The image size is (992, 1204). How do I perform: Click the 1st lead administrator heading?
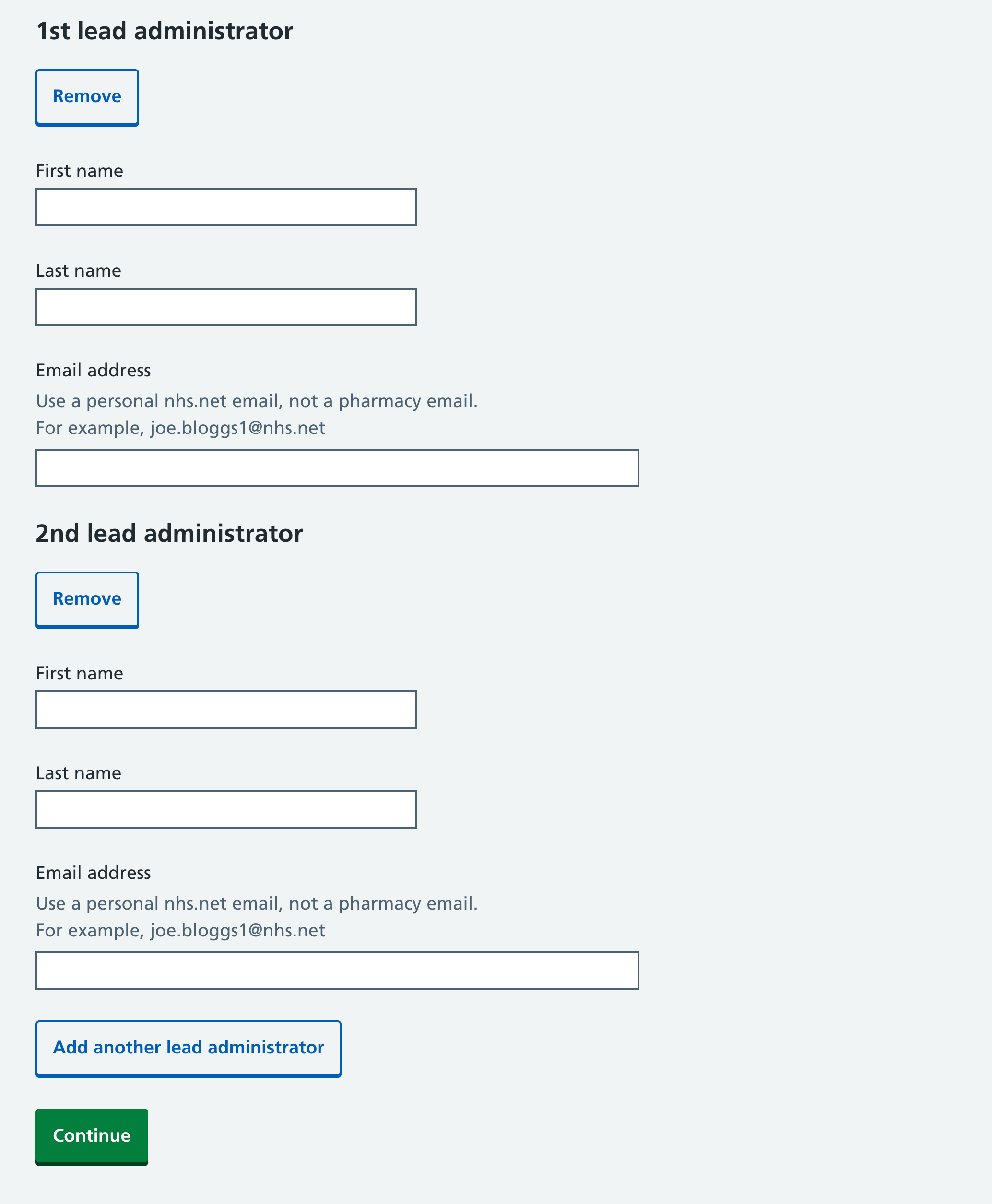[165, 30]
